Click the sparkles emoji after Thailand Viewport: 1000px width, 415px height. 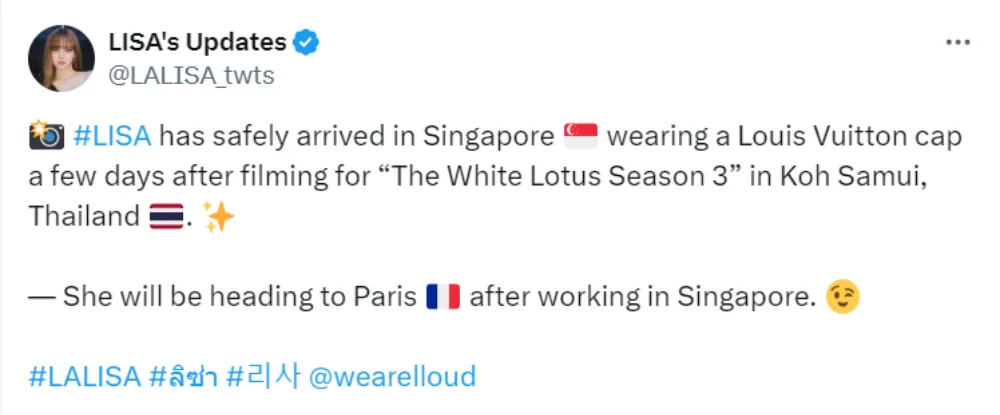coord(218,217)
